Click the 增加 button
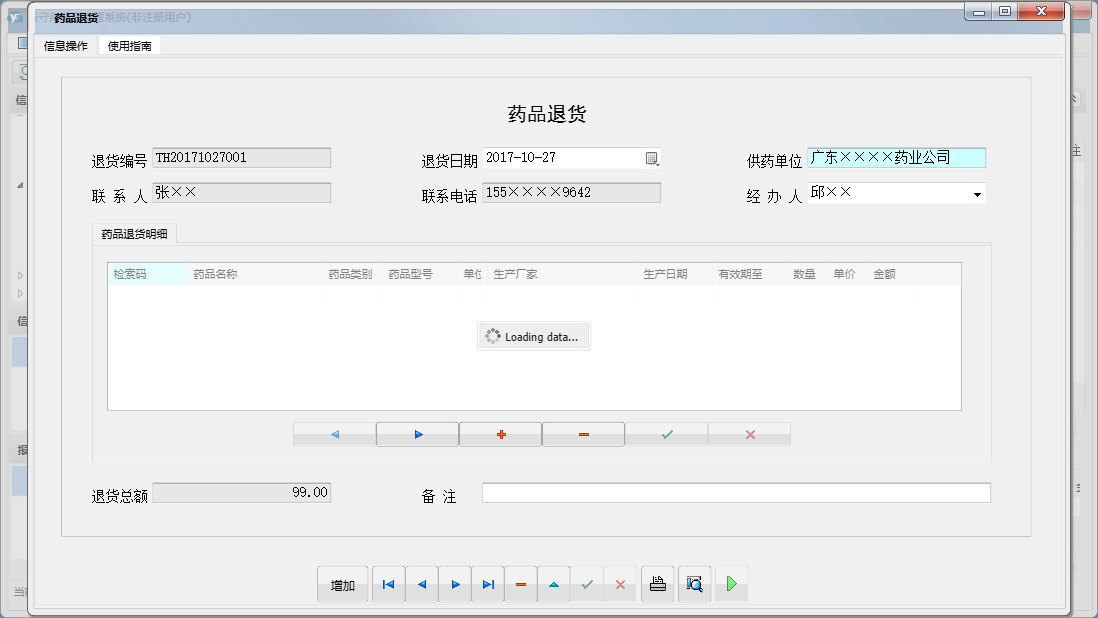Image resolution: width=1098 pixels, height=618 pixels. coord(343,585)
